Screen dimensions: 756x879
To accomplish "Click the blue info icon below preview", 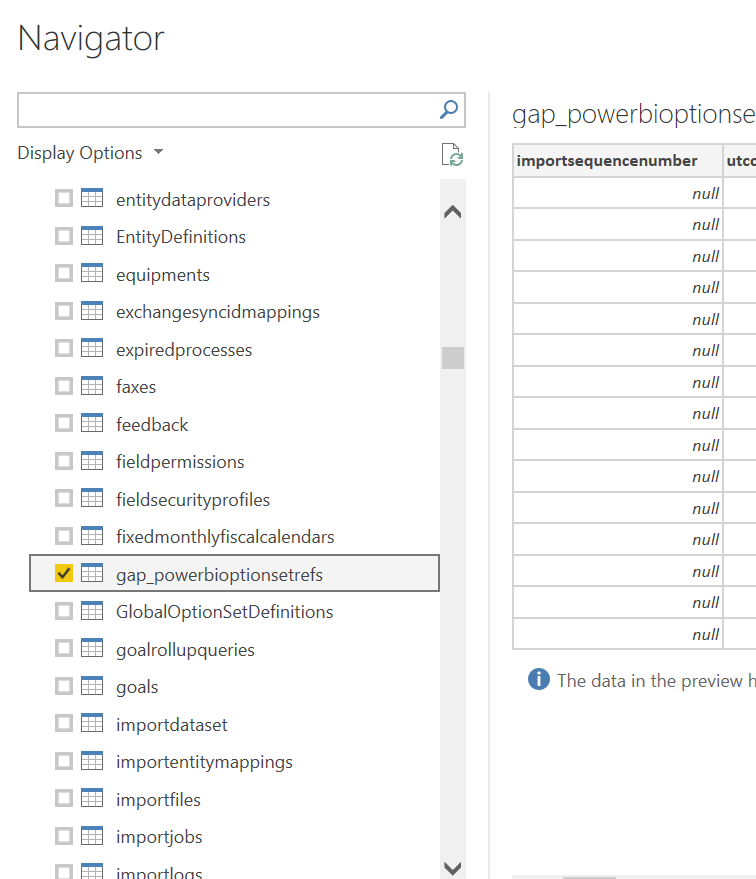I will [x=539, y=679].
